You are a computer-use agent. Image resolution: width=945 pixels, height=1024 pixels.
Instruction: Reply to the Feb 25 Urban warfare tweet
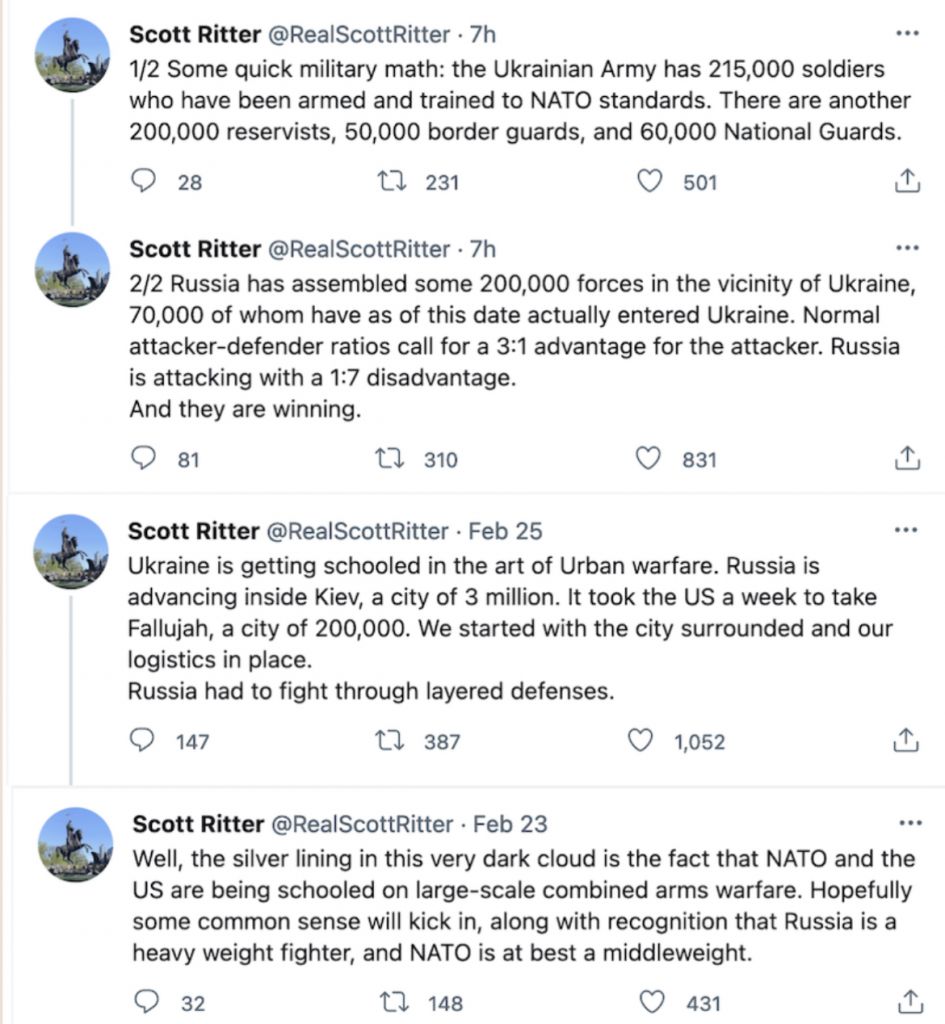(142, 741)
